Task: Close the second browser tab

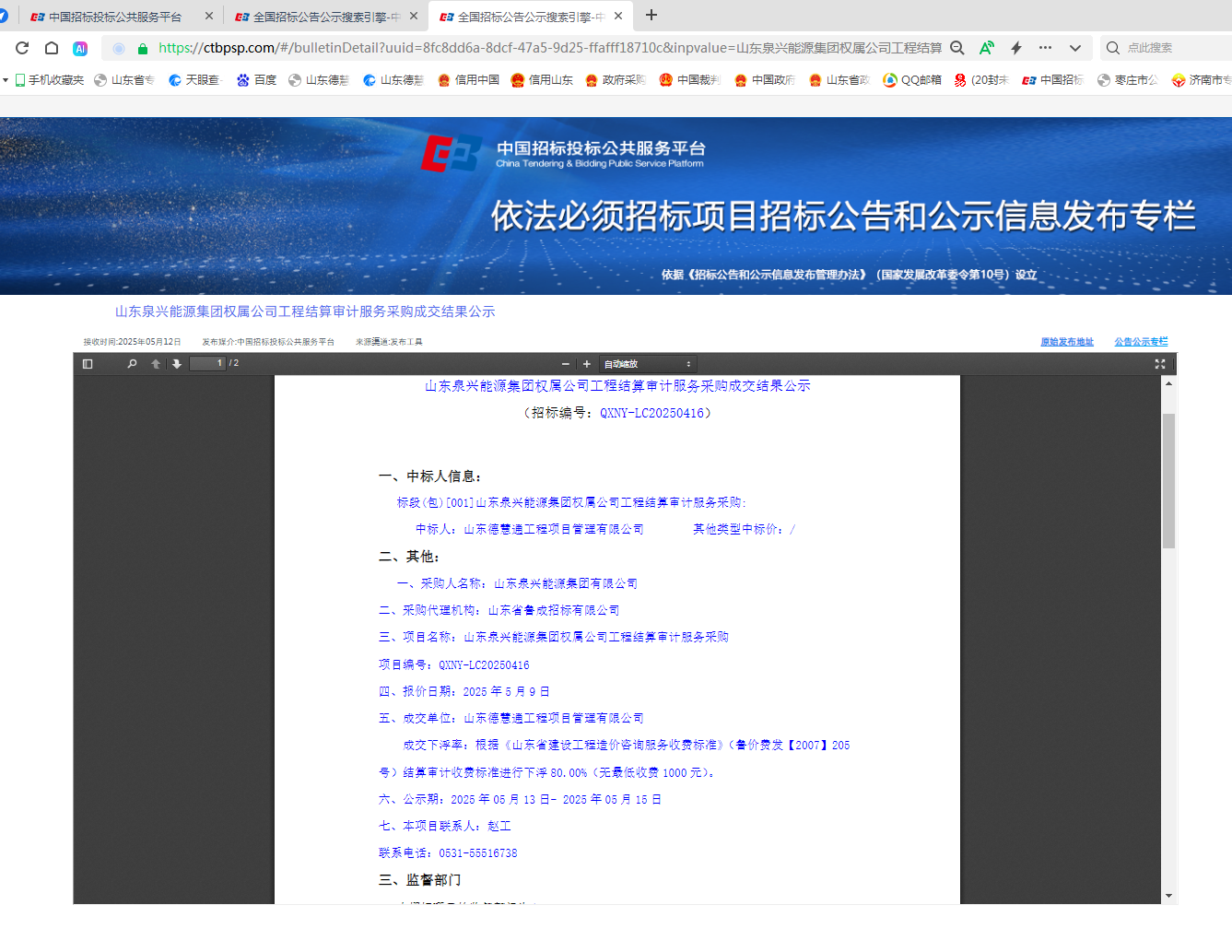Action: coord(414,16)
